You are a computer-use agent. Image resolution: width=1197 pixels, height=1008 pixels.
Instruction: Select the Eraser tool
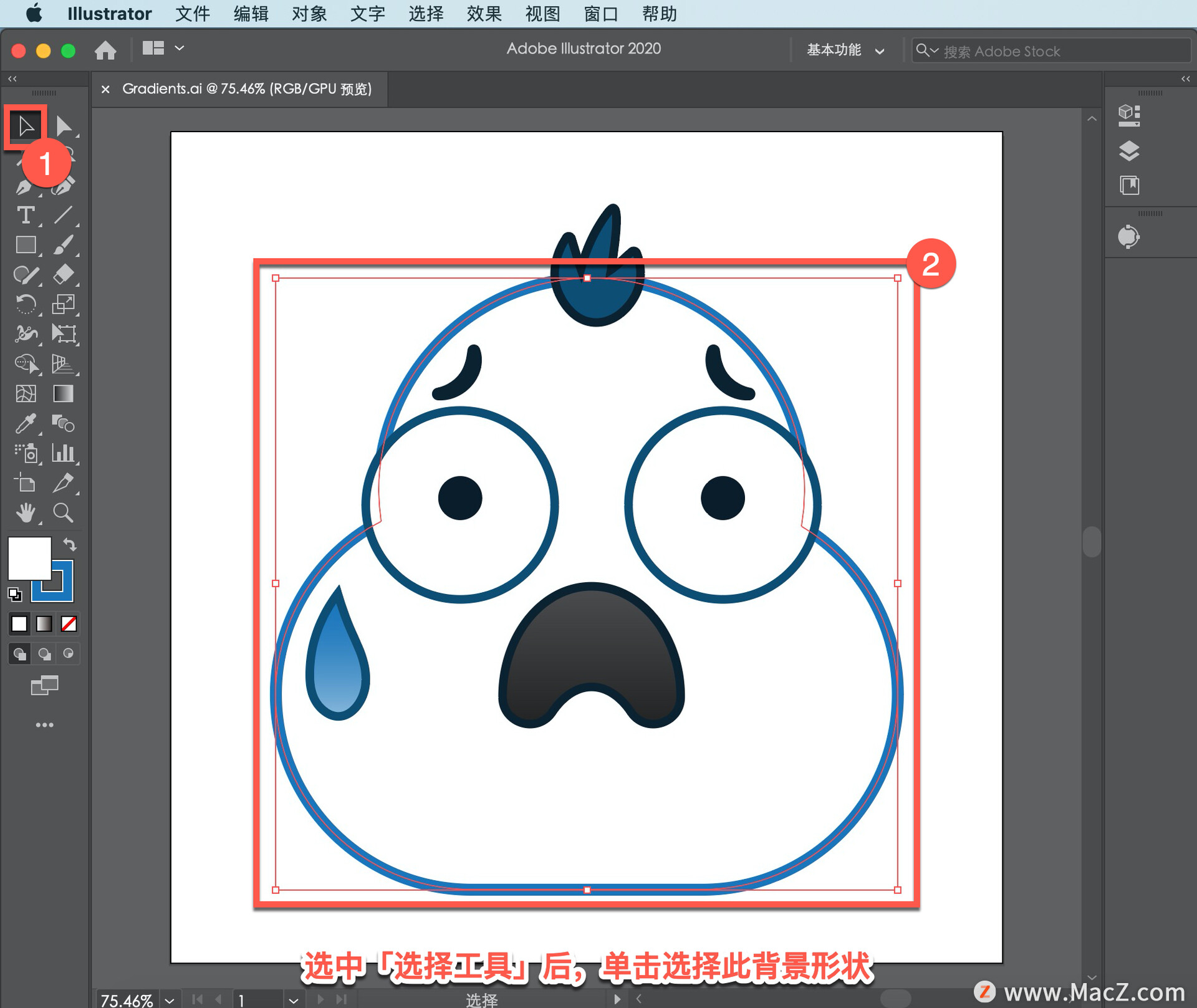63,274
